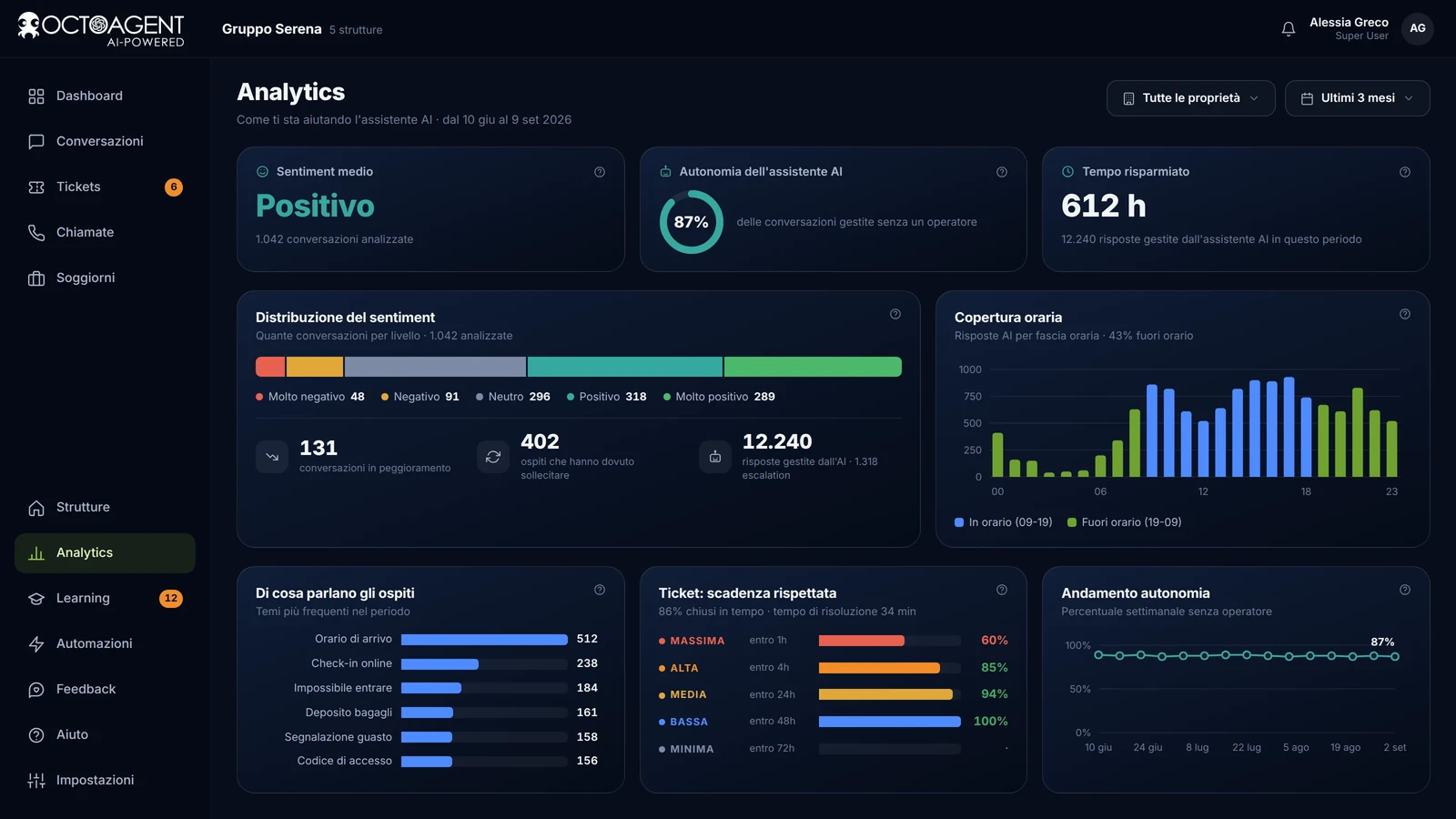
Task: Open Strutture in sidebar
Action: pos(105,508)
